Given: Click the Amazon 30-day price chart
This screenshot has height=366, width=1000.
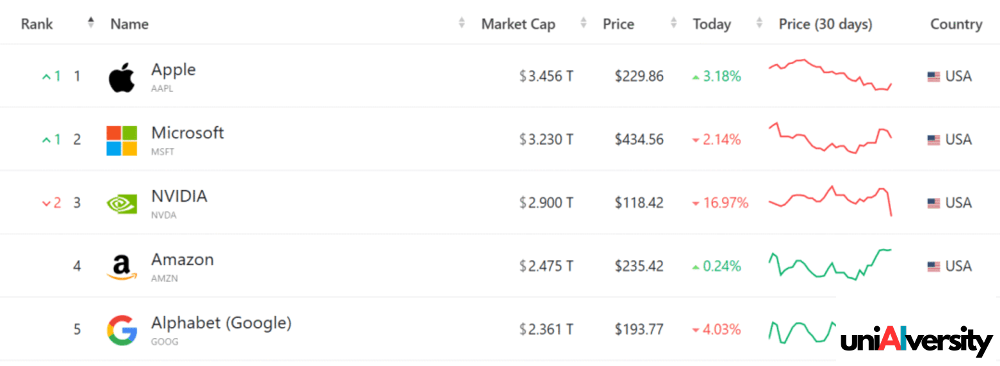Looking at the screenshot, I should click(830, 264).
